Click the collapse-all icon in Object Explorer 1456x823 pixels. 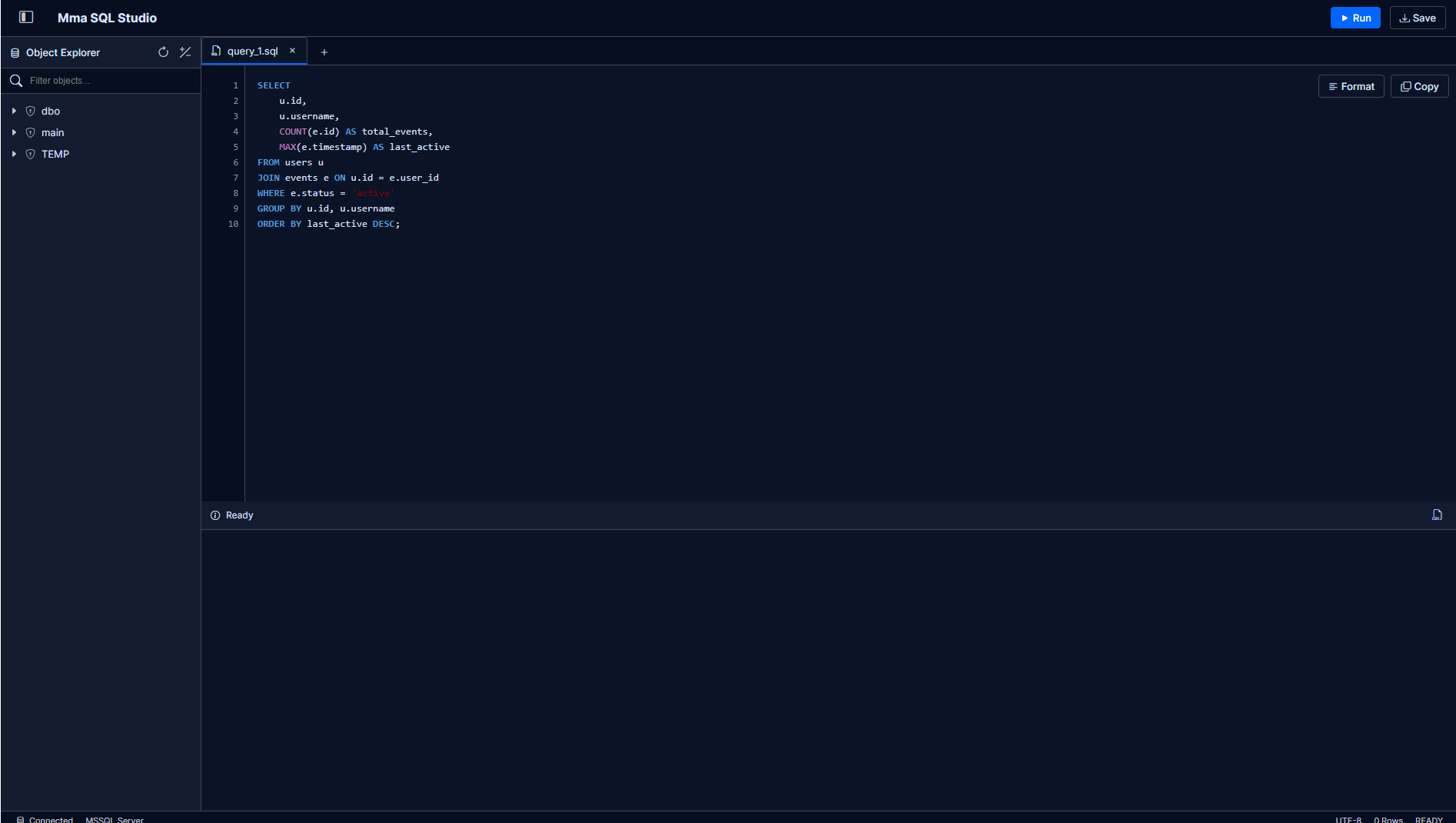pos(185,52)
